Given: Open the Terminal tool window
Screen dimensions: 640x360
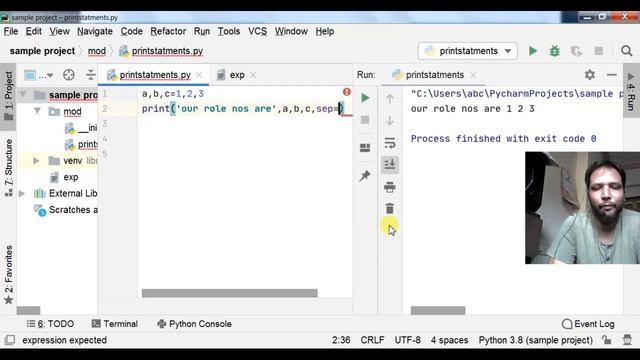Looking at the screenshot, I should pos(115,324).
